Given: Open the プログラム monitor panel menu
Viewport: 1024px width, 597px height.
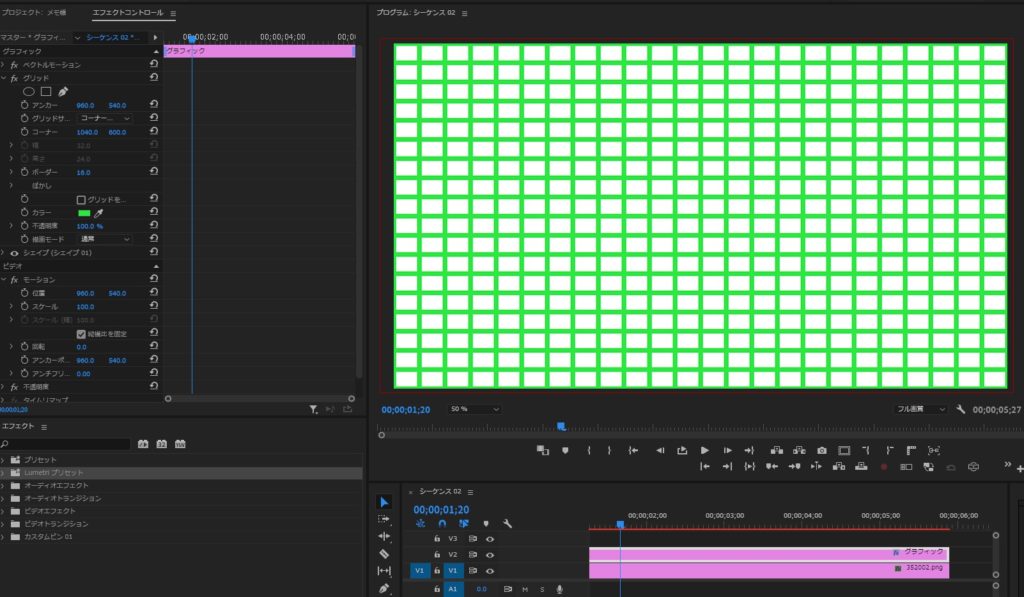Looking at the screenshot, I should click(x=464, y=13).
